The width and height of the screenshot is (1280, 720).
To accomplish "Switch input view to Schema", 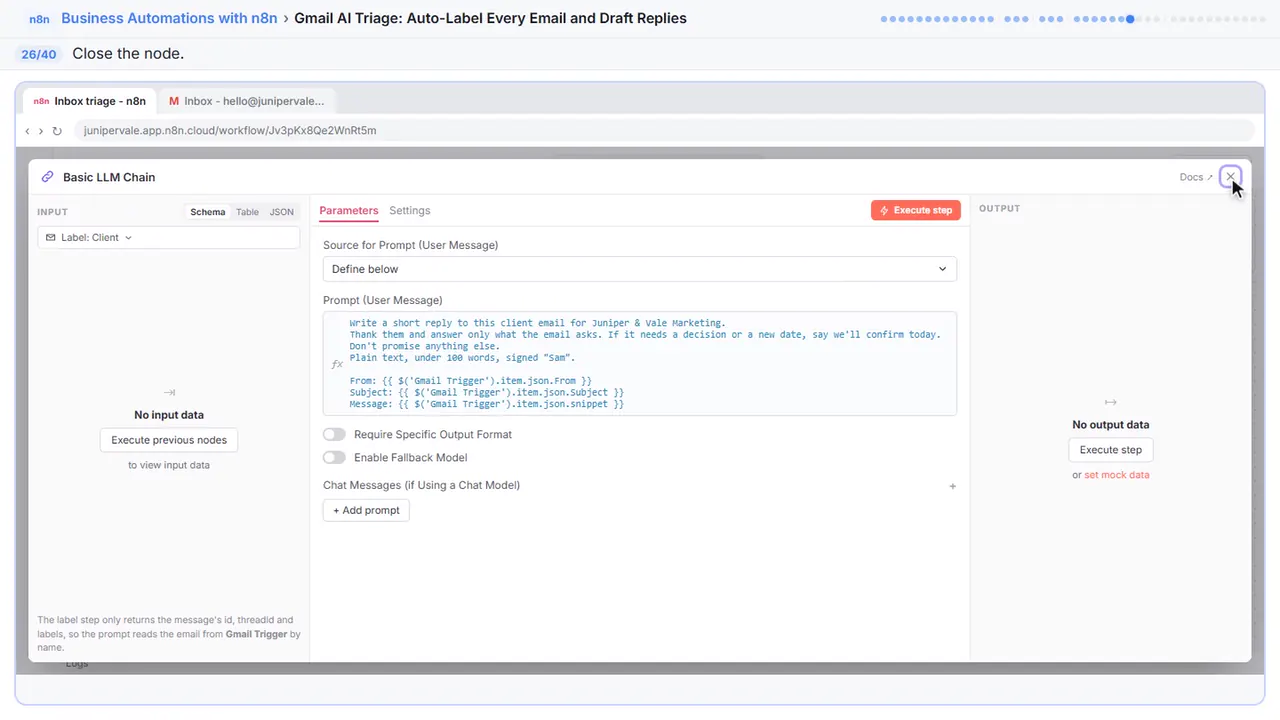I will click(208, 212).
